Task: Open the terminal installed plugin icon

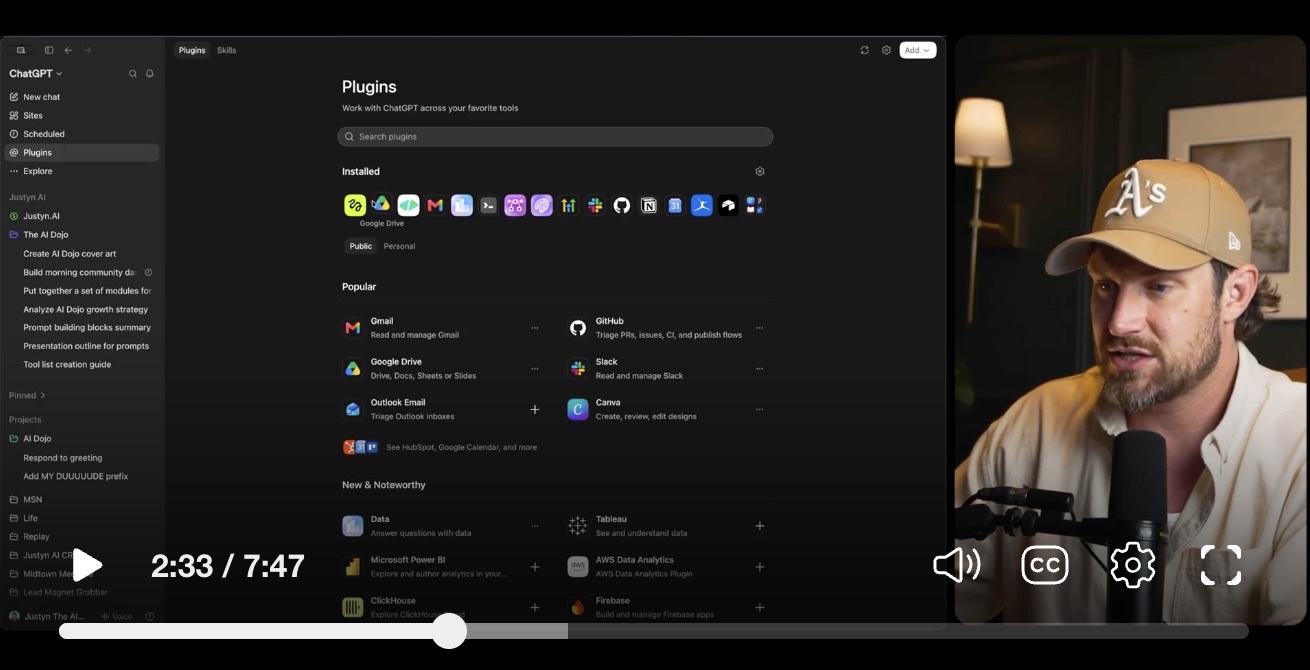Action: click(488, 205)
